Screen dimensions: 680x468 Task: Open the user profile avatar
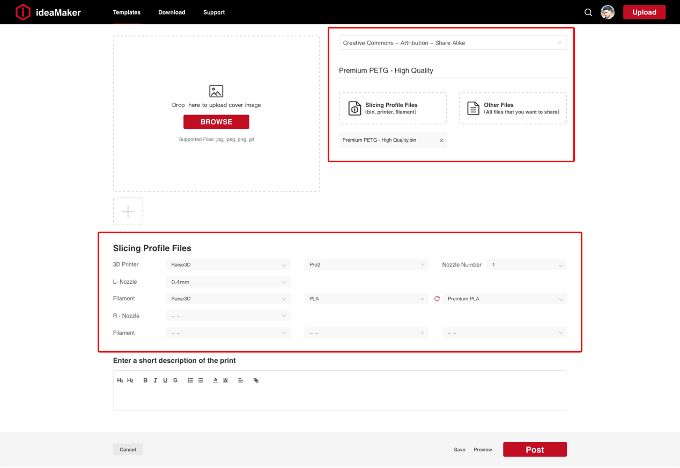(x=608, y=12)
